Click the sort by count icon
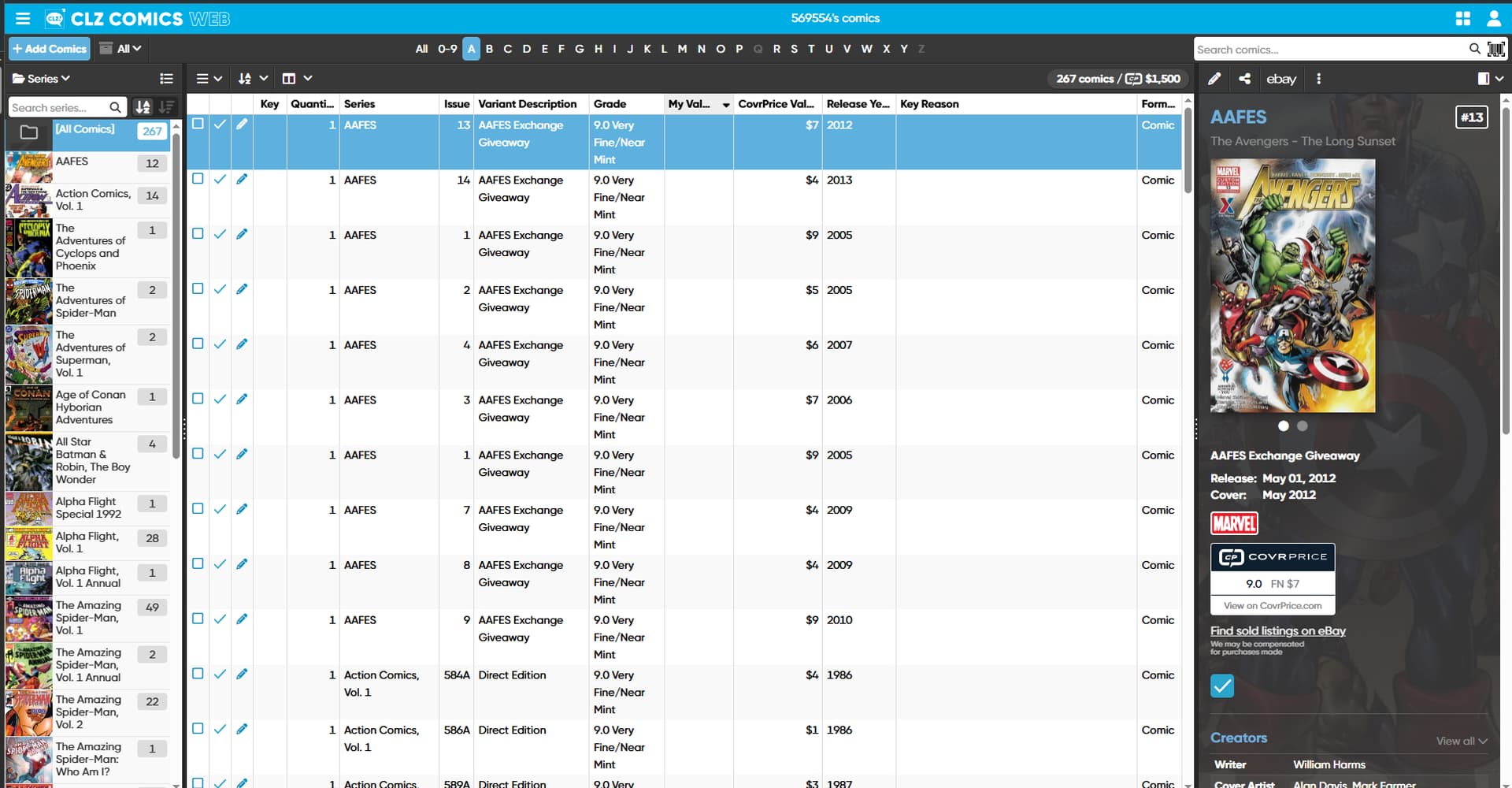 pyautogui.click(x=167, y=107)
